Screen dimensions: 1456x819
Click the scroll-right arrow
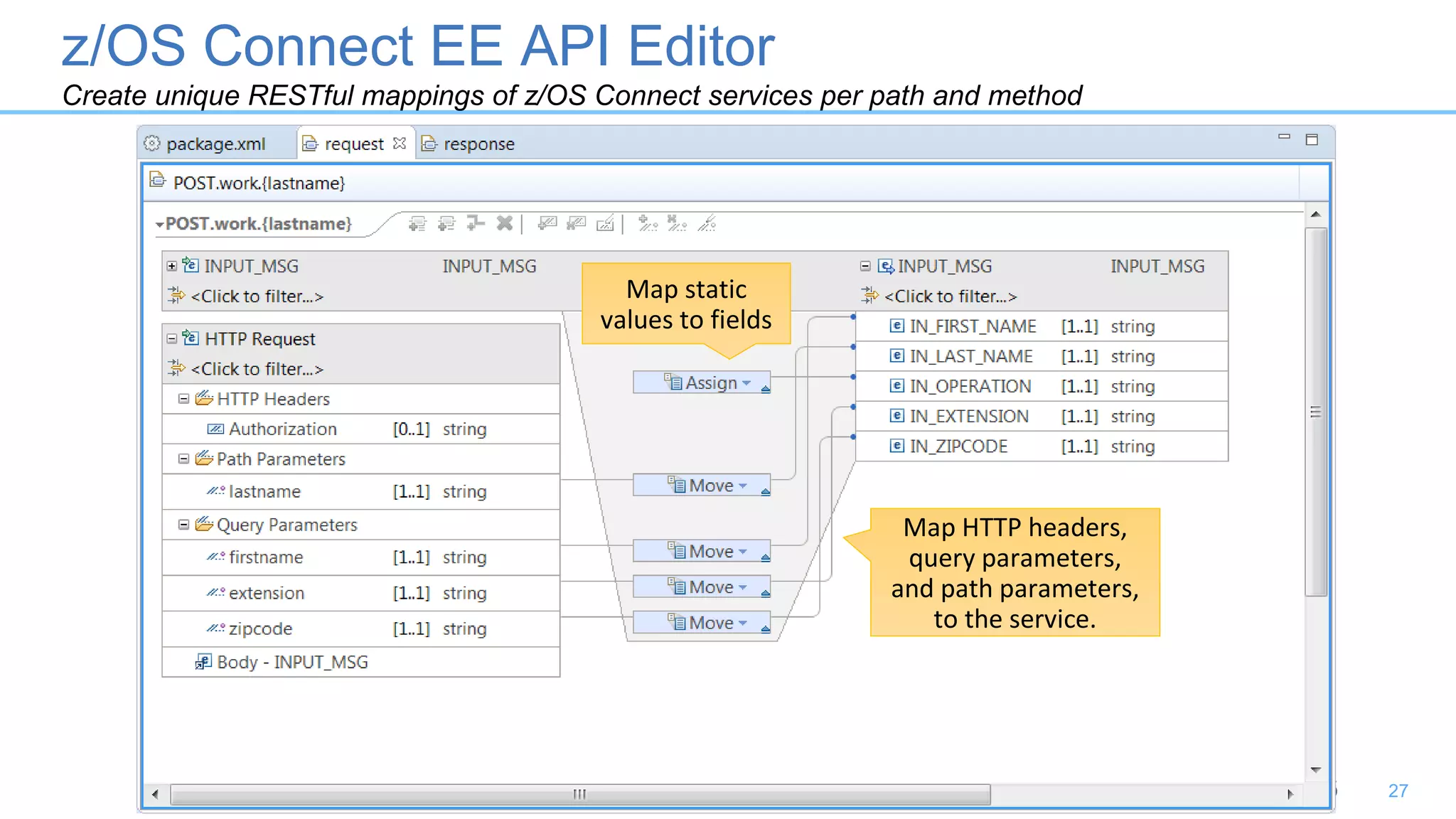pos(1290,794)
